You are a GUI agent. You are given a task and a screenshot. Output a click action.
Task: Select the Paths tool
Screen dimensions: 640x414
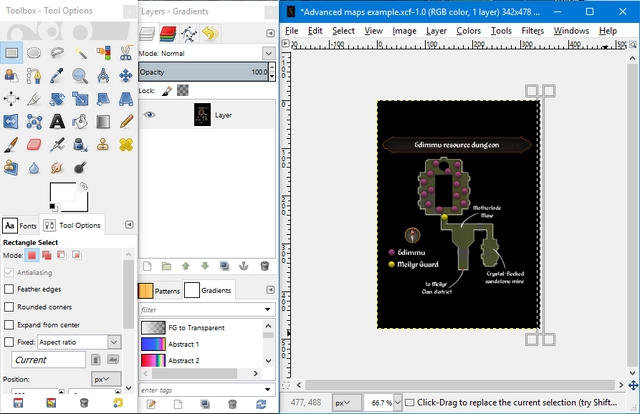pyautogui.click(x=34, y=76)
